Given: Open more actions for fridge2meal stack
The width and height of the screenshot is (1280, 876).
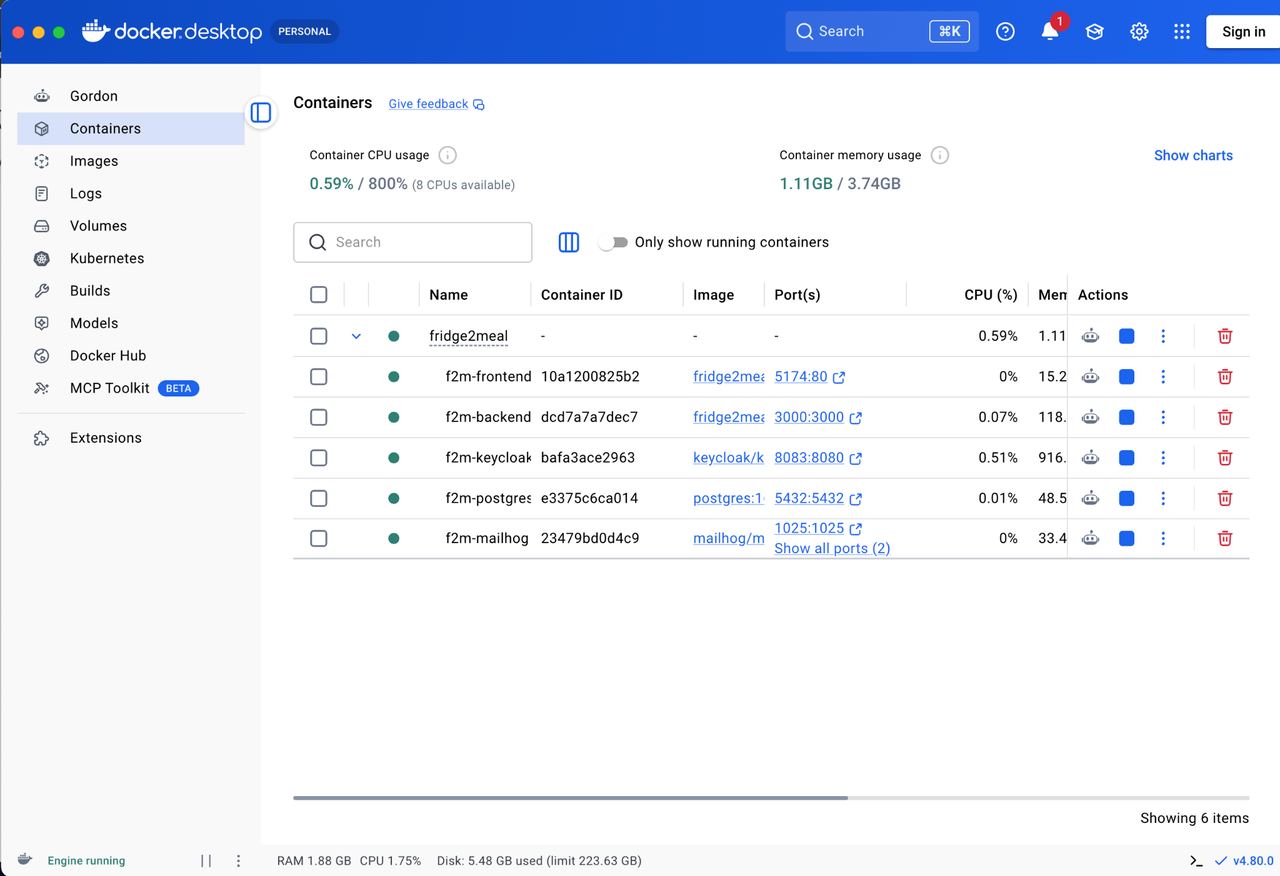Looking at the screenshot, I should click(x=1163, y=336).
